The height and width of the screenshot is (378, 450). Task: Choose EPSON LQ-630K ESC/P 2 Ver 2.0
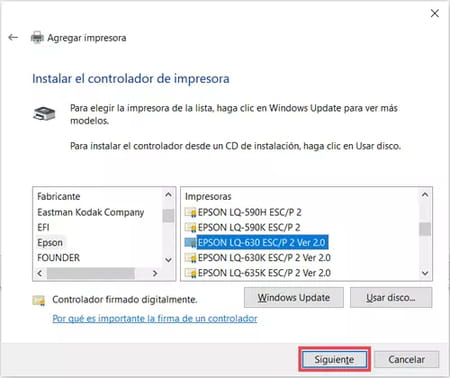coord(264,258)
